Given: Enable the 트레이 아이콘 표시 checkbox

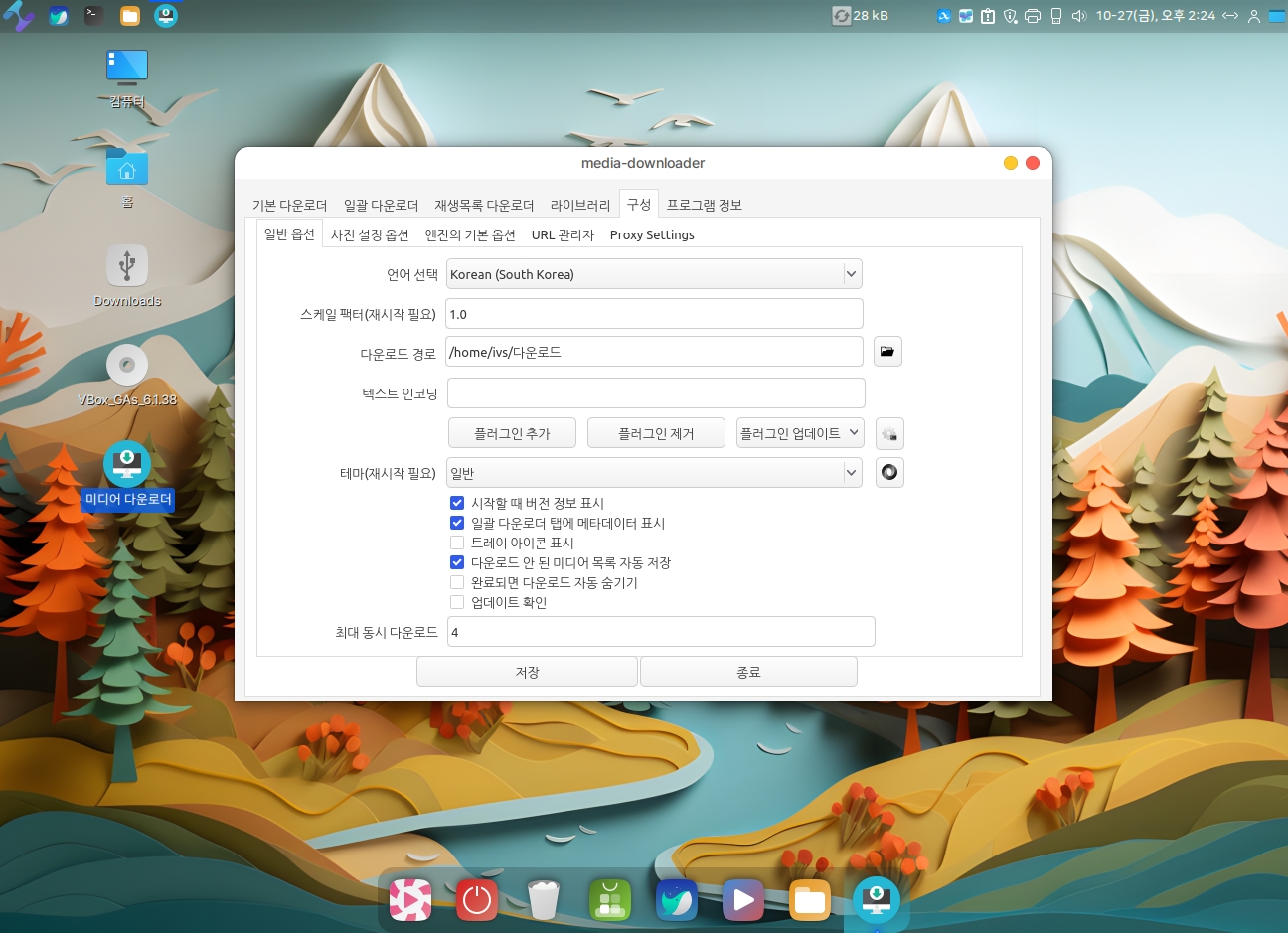Looking at the screenshot, I should [x=457, y=543].
